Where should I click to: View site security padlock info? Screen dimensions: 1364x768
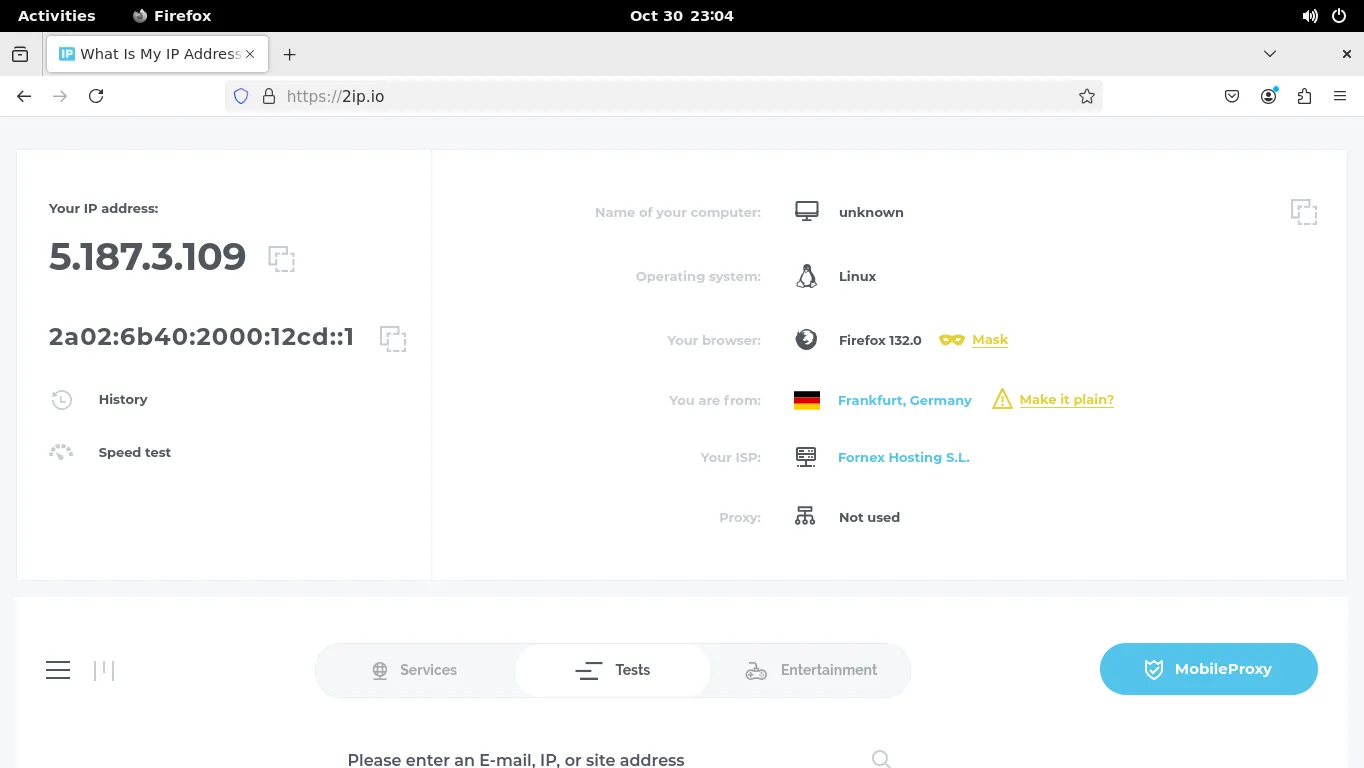268,96
